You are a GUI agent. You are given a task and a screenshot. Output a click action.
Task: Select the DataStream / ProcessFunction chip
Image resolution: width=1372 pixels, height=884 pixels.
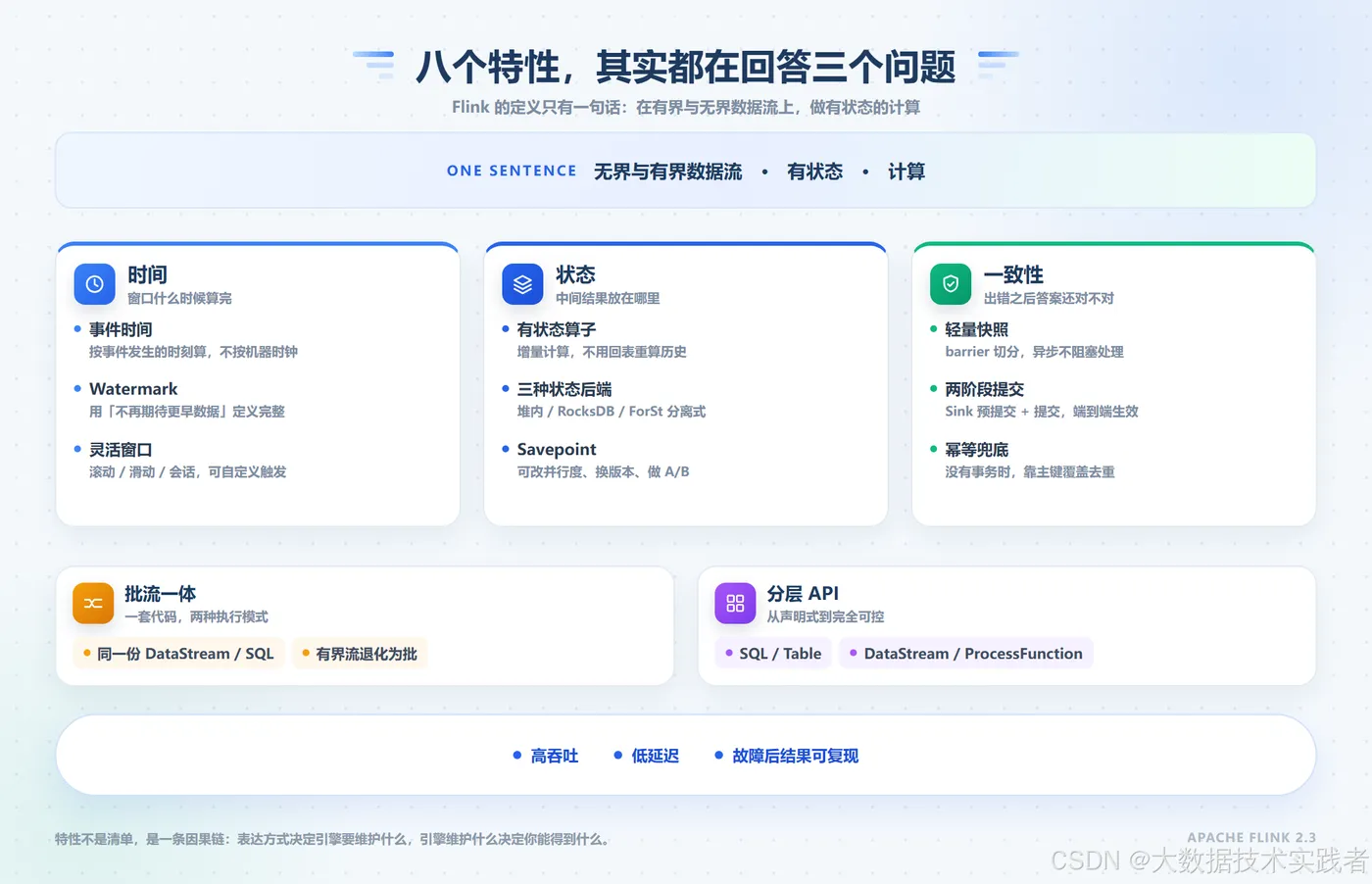[x=966, y=654]
